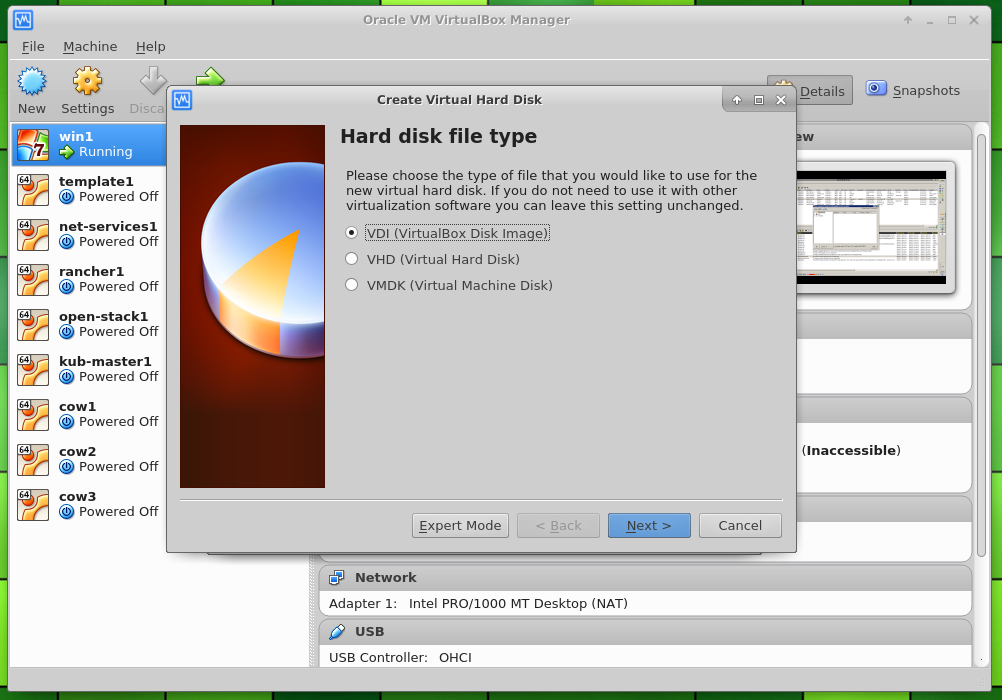The height and width of the screenshot is (700, 1002).
Task: Click the green Show arrow toolbar icon
Action: 210,77
